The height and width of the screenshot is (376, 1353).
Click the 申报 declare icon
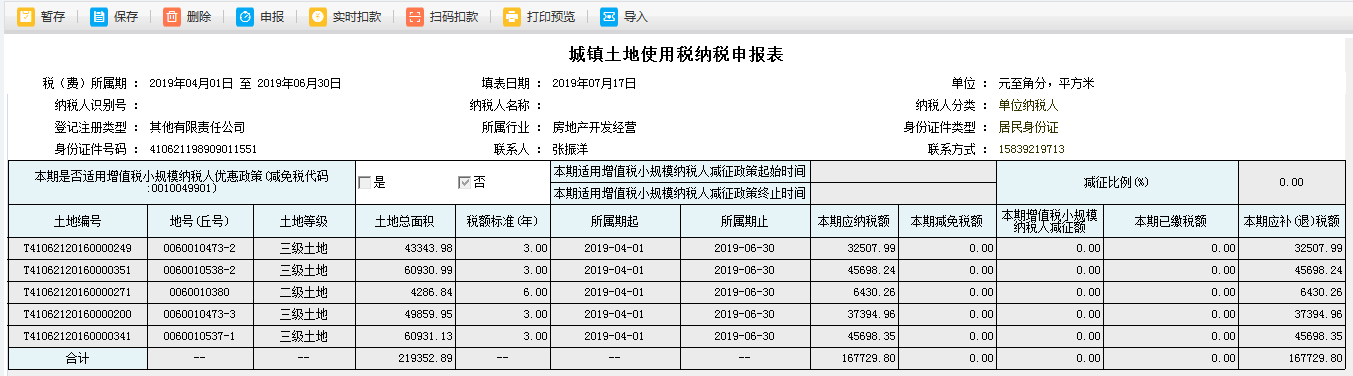[x=245, y=17]
